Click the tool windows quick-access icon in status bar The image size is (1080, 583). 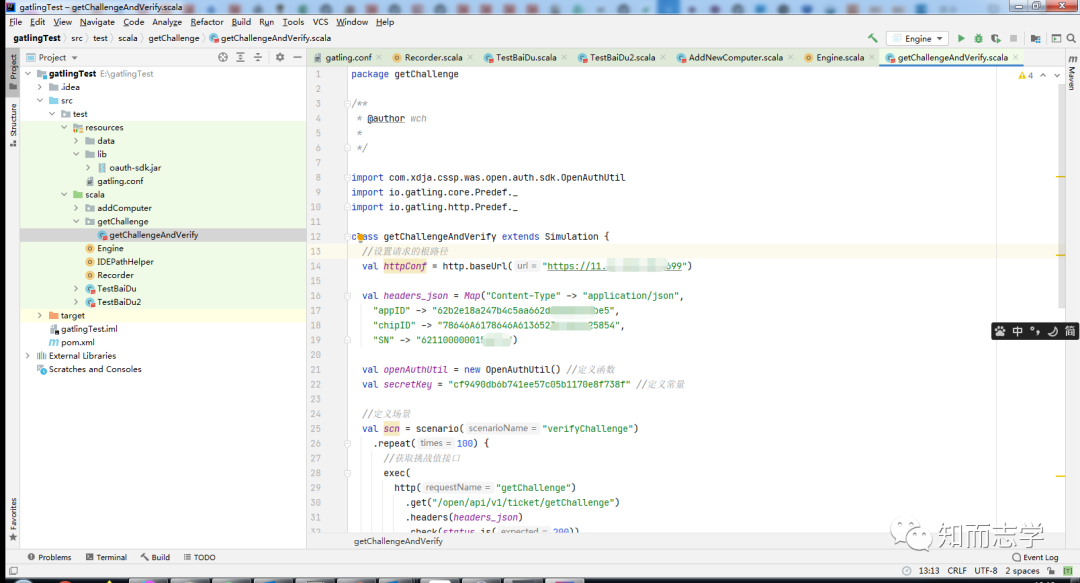pos(13,571)
